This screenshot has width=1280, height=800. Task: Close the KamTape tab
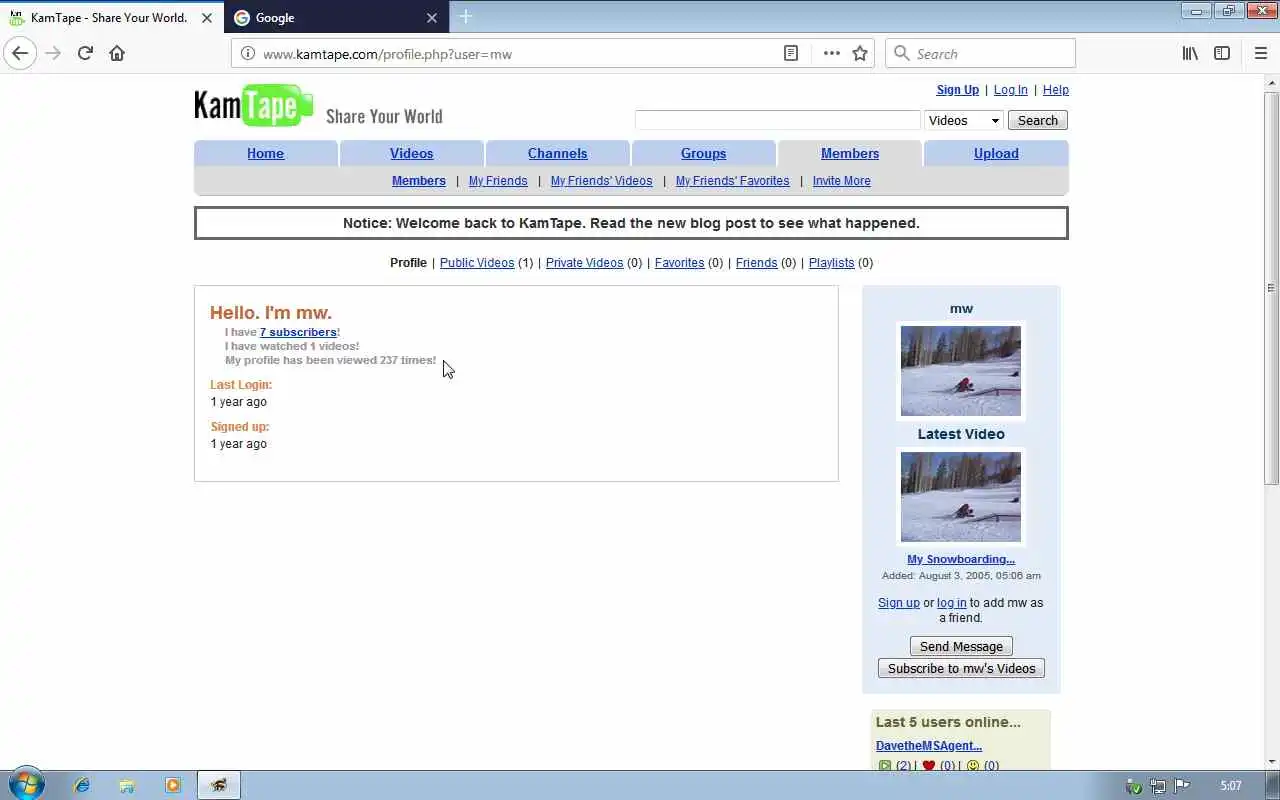pos(208,18)
